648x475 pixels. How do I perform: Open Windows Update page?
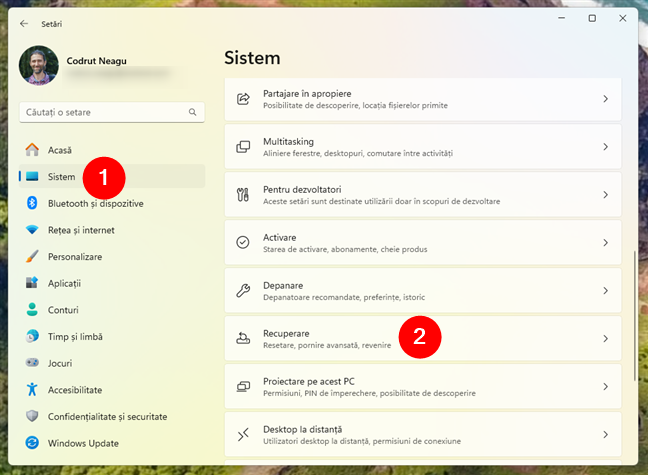click(112, 443)
